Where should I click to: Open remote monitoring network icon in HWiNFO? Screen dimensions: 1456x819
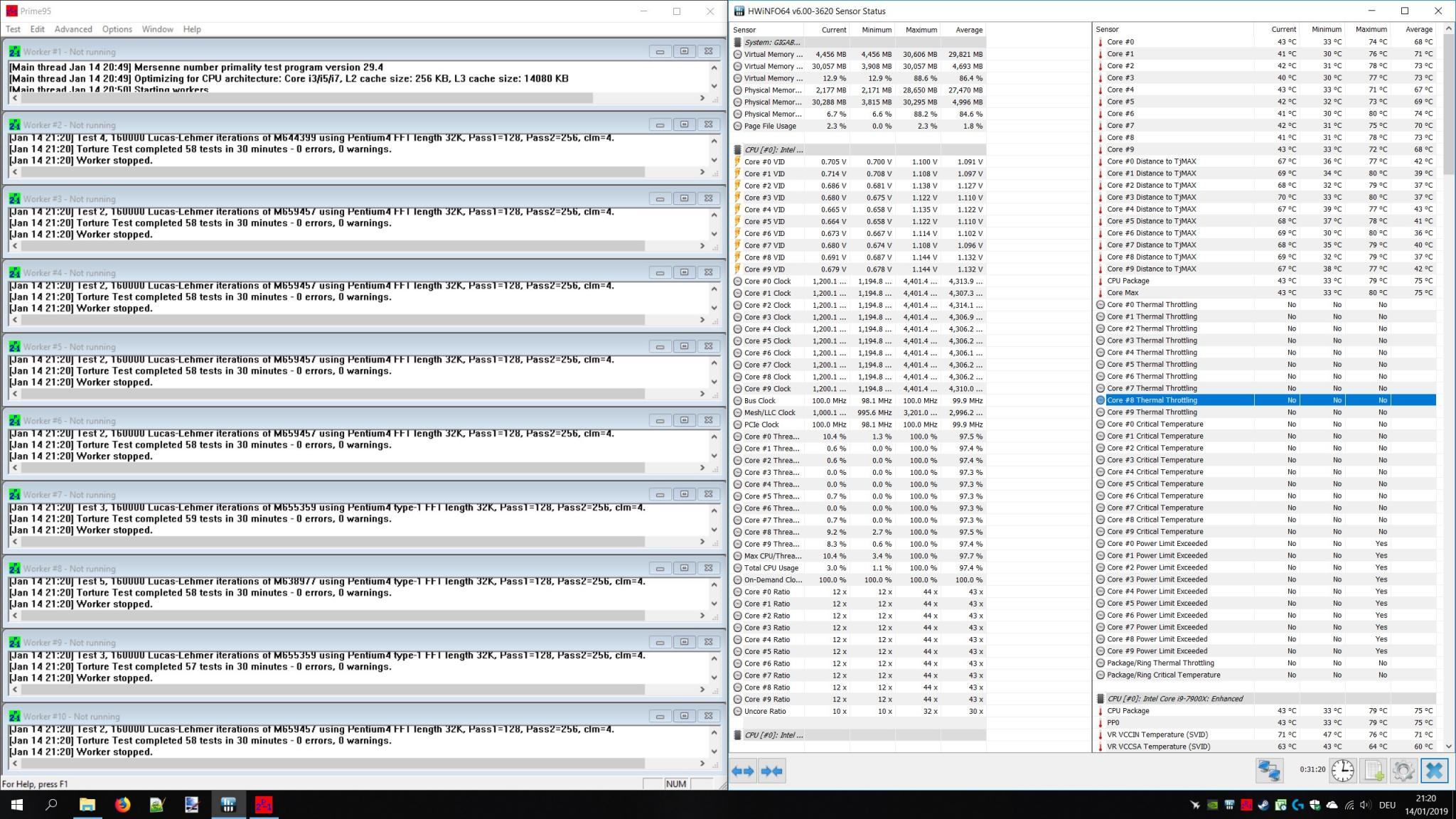[x=1269, y=771]
